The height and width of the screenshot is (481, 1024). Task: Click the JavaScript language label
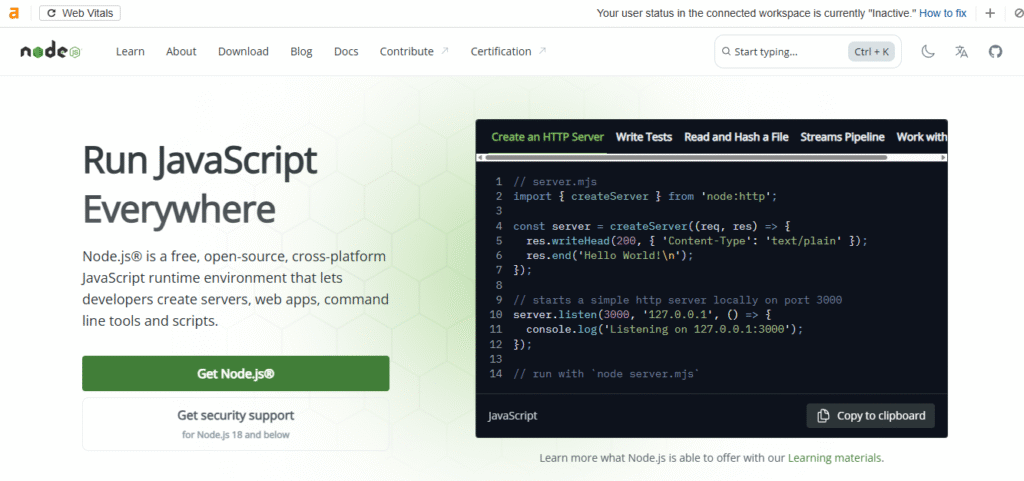pos(513,415)
